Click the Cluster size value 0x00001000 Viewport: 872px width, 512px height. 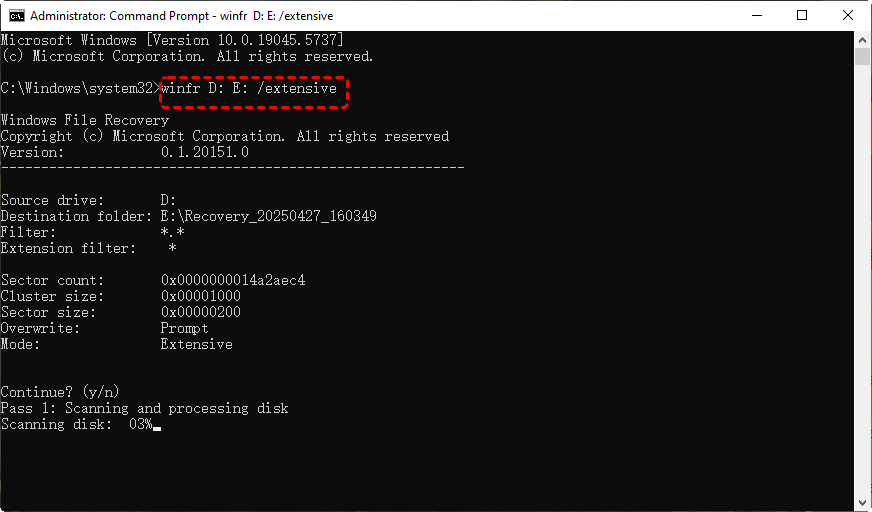point(200,296)
